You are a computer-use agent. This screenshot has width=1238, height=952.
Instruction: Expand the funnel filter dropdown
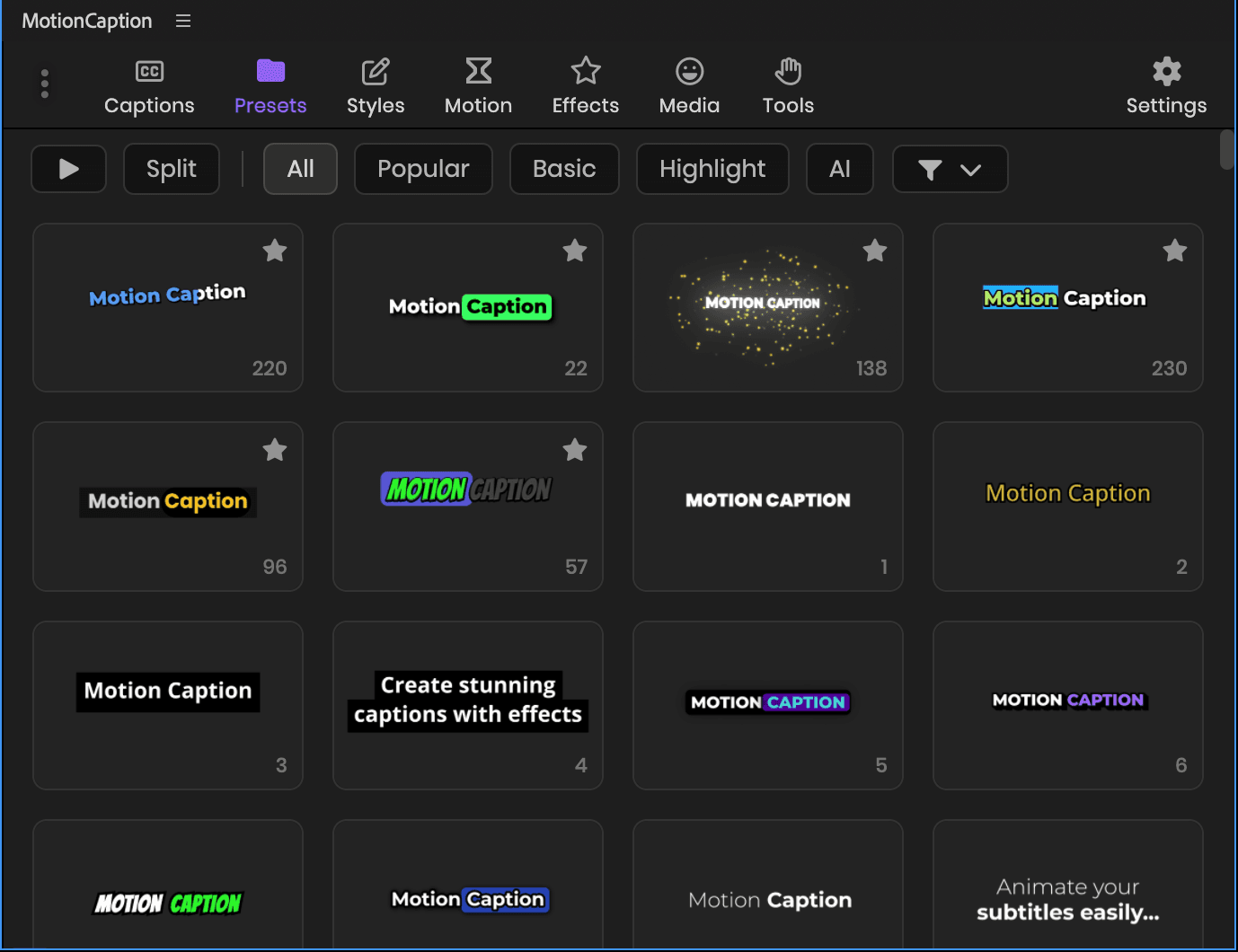pyautogui.click(x=950, y=169)
